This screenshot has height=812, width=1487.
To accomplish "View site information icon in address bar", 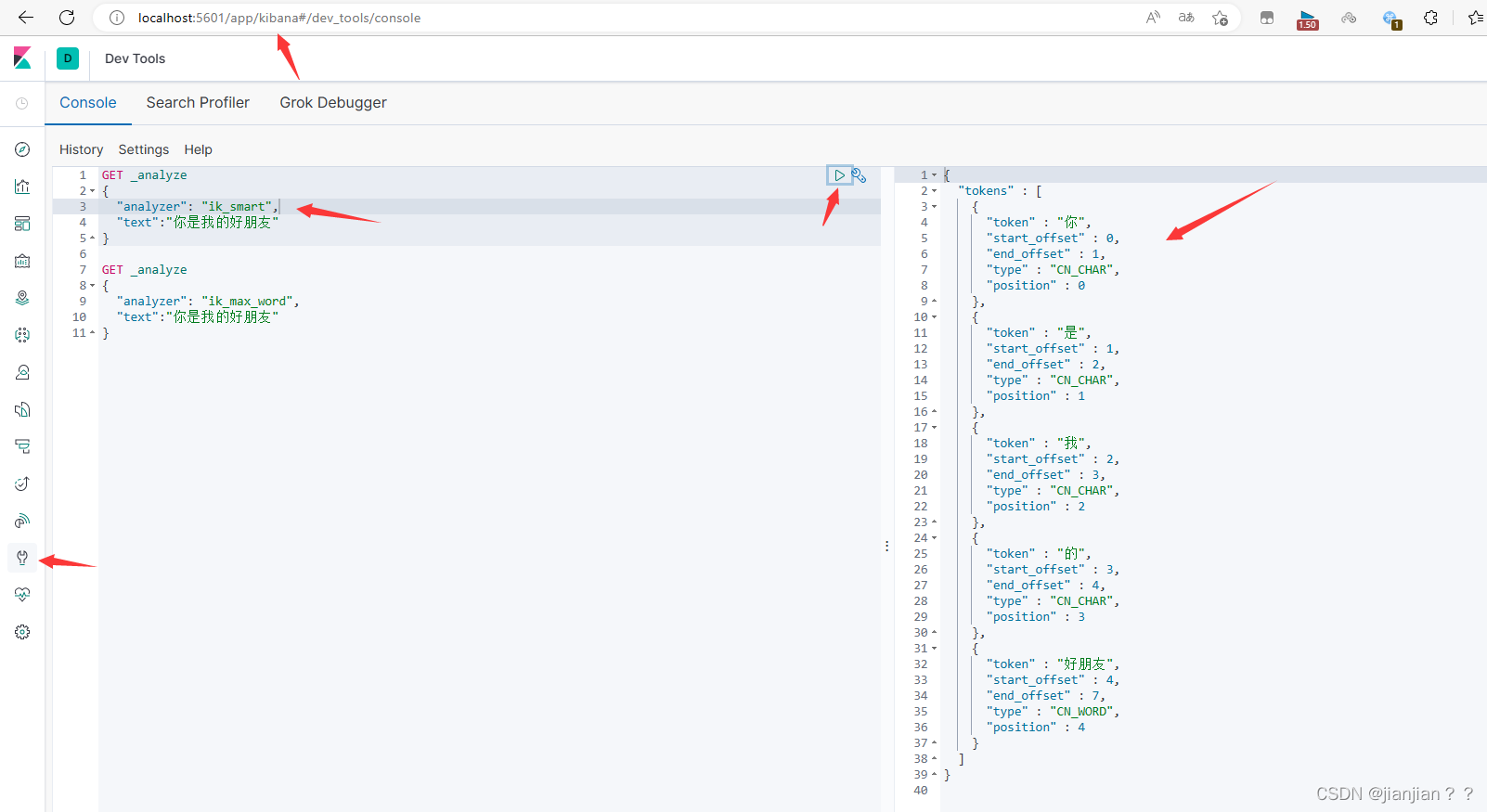I will (x=117, y=18).
